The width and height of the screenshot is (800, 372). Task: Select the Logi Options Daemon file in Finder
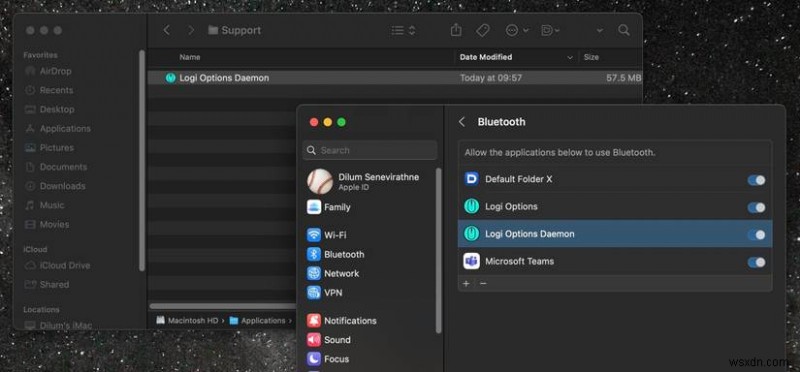pyautogui.click(x=395, y=78)
